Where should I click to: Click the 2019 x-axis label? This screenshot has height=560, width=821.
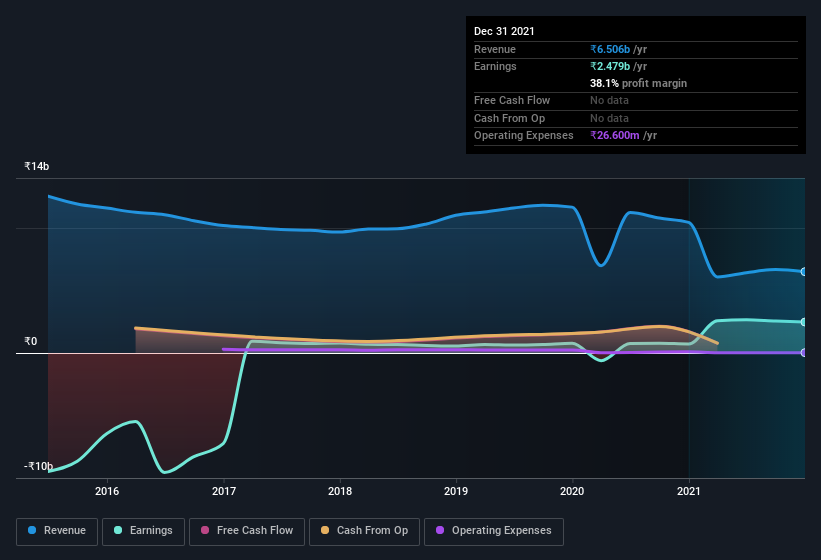(456, 491)
